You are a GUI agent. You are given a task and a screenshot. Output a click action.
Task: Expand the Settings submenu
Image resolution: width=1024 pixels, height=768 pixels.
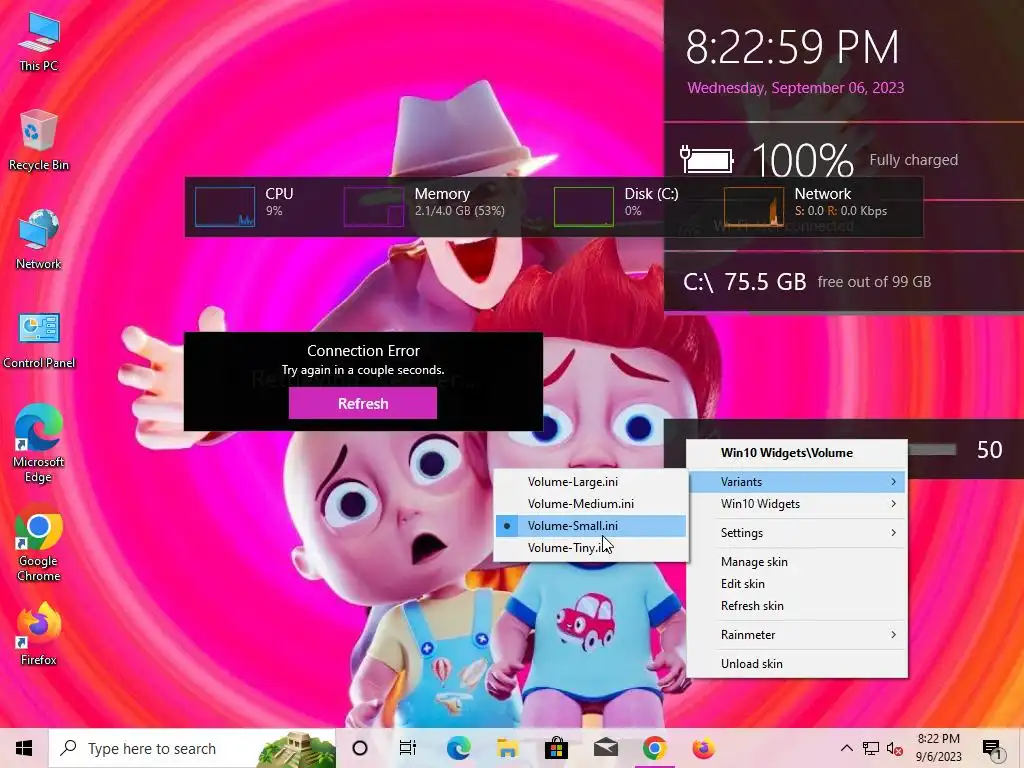(797, 533)
